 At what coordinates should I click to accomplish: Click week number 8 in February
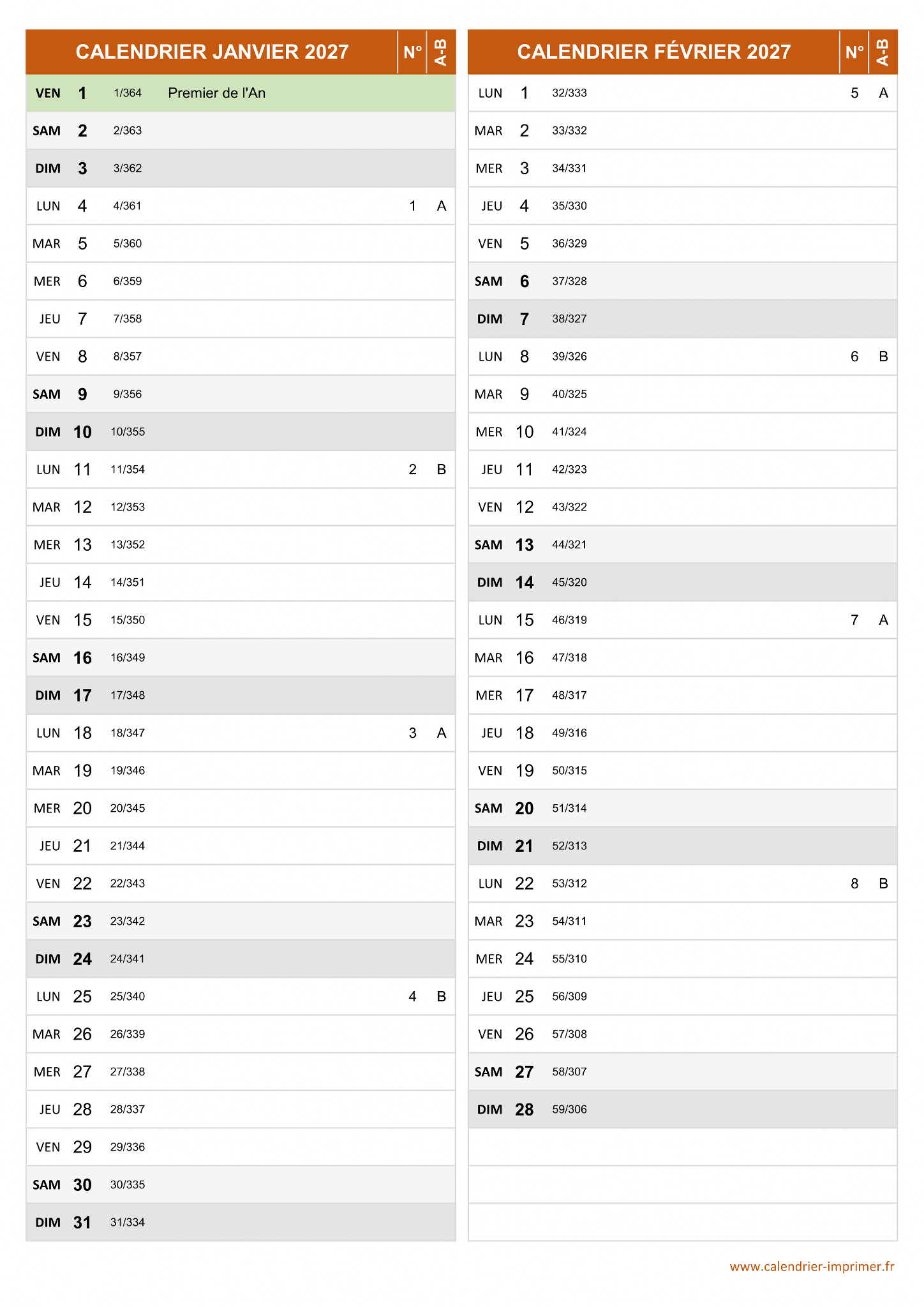[x=854, y=884]
